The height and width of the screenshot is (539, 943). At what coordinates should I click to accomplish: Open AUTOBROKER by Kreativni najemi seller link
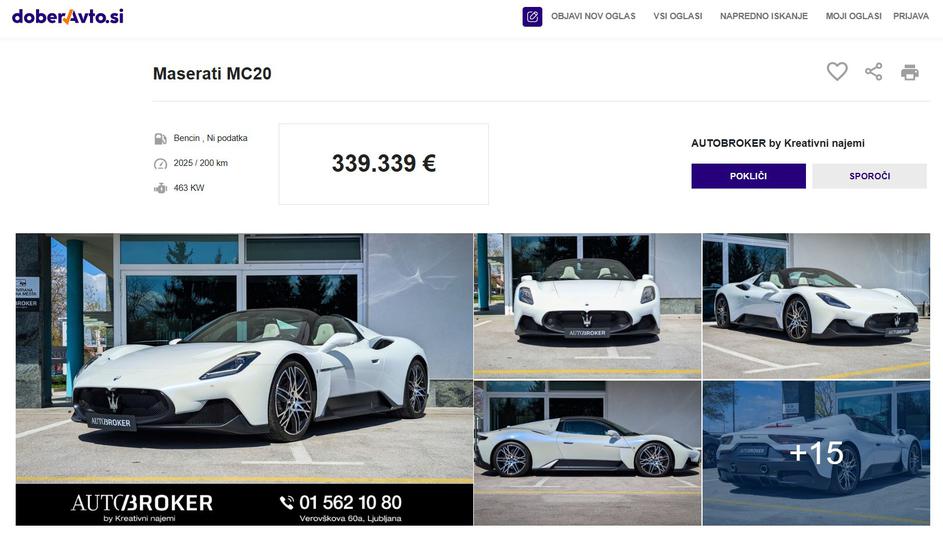[778, 143]
